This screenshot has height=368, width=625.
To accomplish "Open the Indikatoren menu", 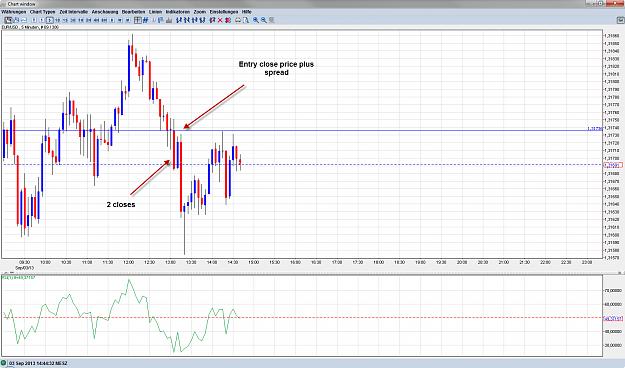I will point(178,12).
